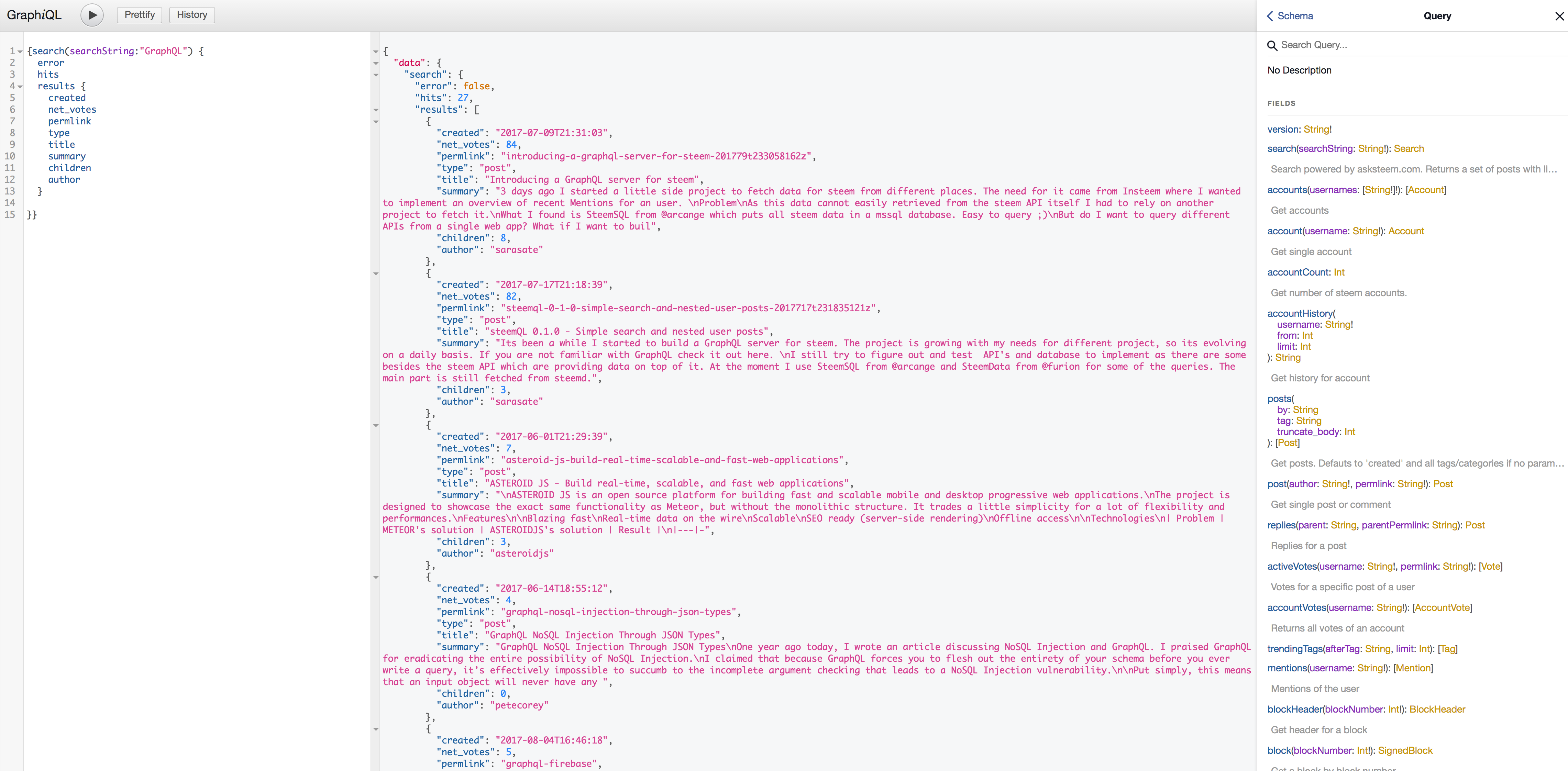1568x771 pixels.
Task: Fold the first result object by sarasate
Action: coord(376,122)
